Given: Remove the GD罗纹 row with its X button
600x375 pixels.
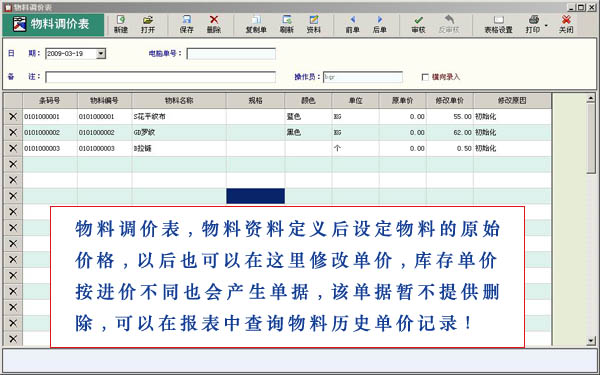Looking at the screenshot, I should coord(13,132).
